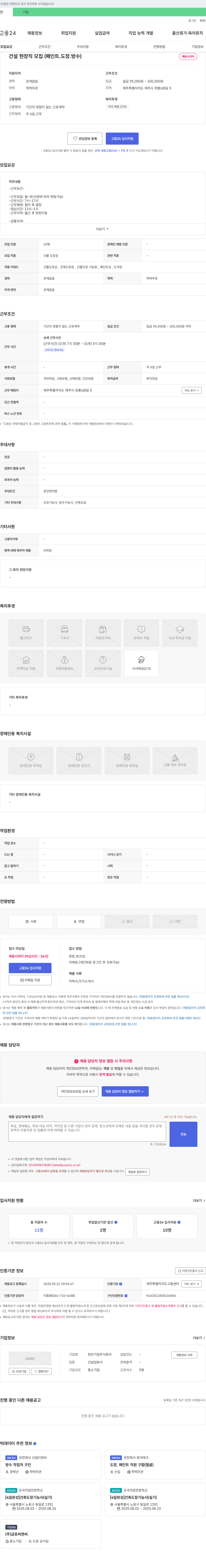Click the 자녀 학자금 지원 icon
Screen dimensions: 206x1568
(x=180, y=633)
